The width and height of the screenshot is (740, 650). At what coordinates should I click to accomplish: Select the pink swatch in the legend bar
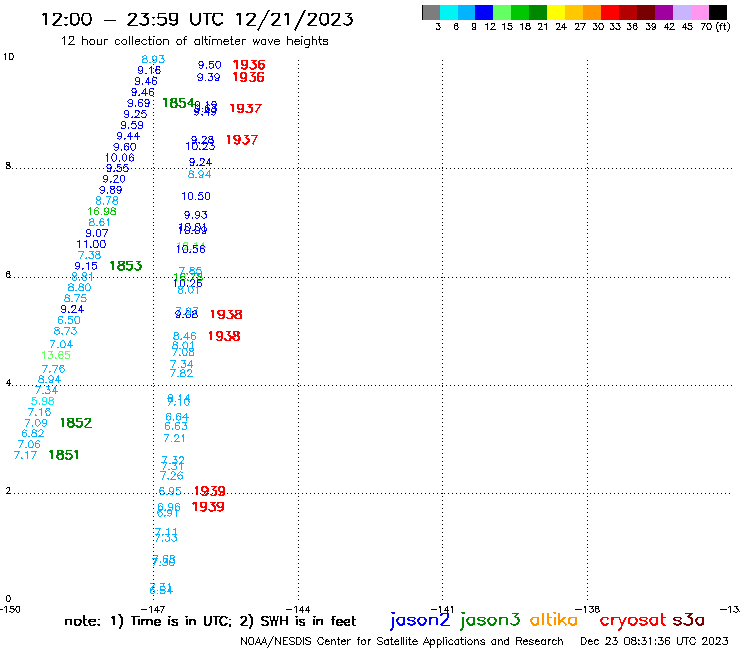click(700, 12)
